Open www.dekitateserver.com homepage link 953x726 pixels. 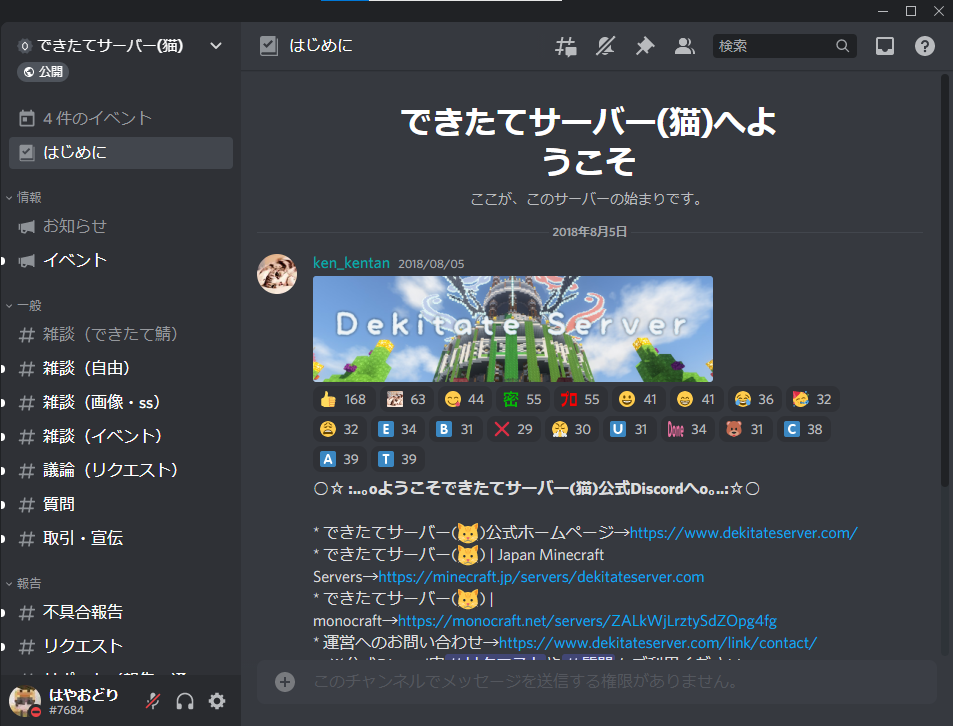[743, 533]
